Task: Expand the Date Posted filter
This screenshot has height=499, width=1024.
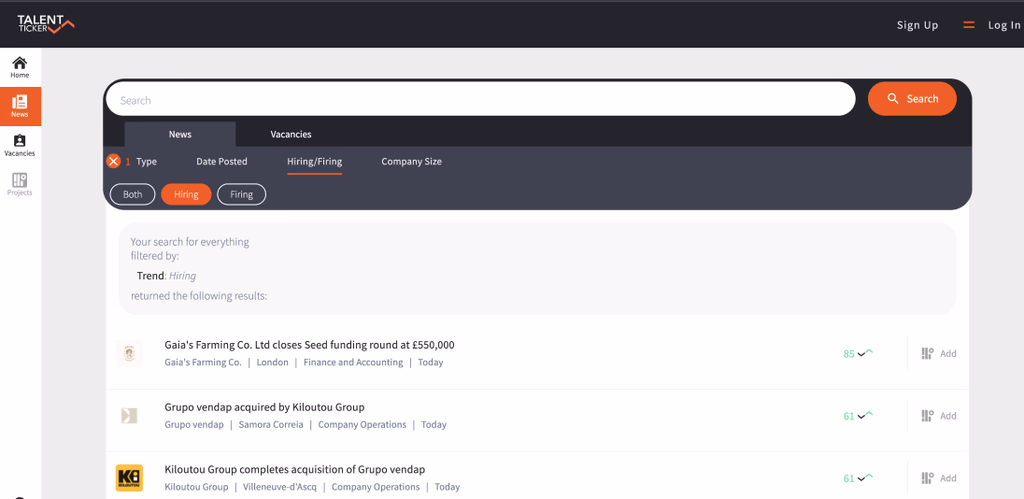Action: (x=221, y=161)
